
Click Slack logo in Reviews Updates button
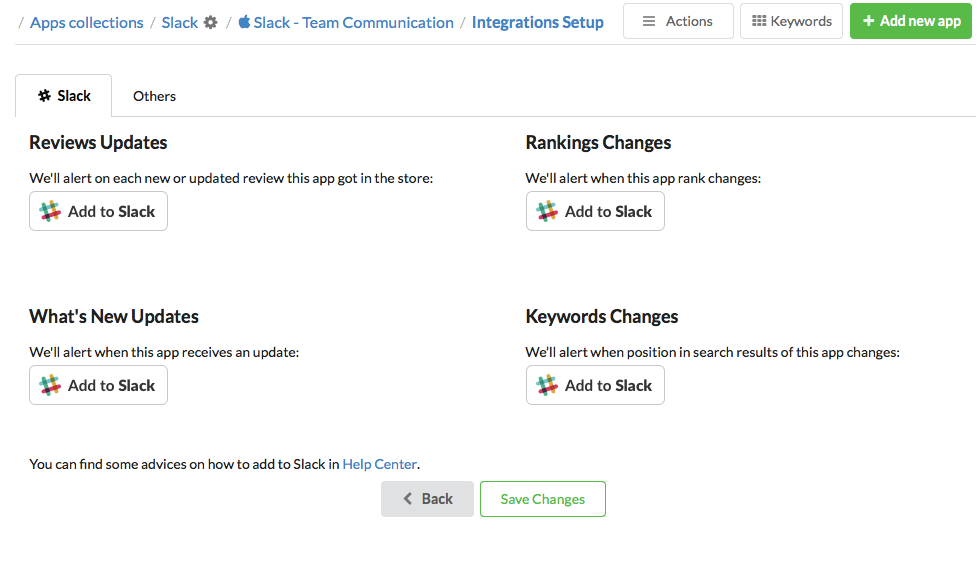pyautogui.click(x=50, y=211)
